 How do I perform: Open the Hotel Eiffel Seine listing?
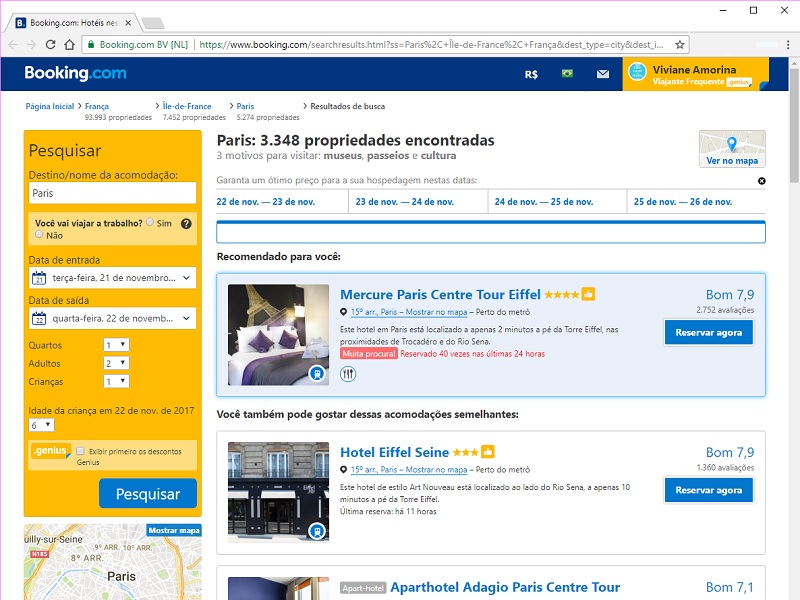click(x=394, y=453)
